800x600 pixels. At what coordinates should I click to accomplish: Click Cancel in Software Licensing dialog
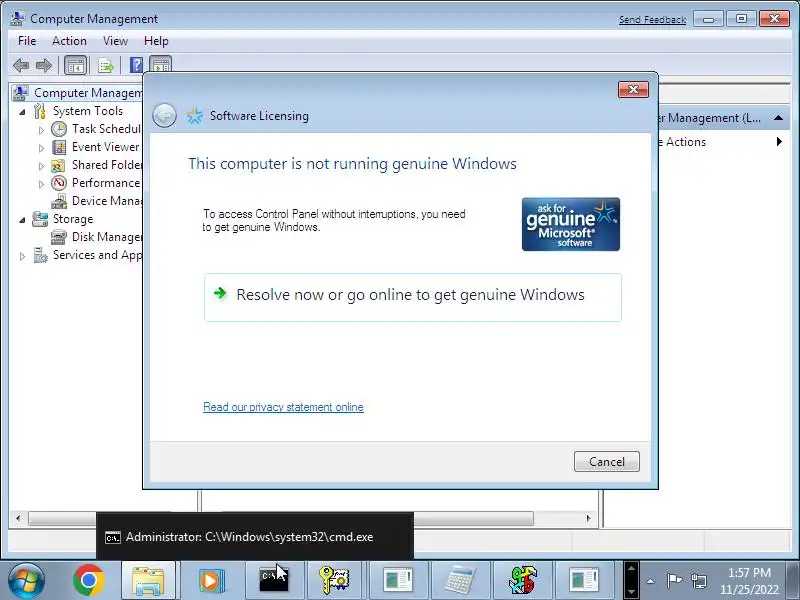607,461
